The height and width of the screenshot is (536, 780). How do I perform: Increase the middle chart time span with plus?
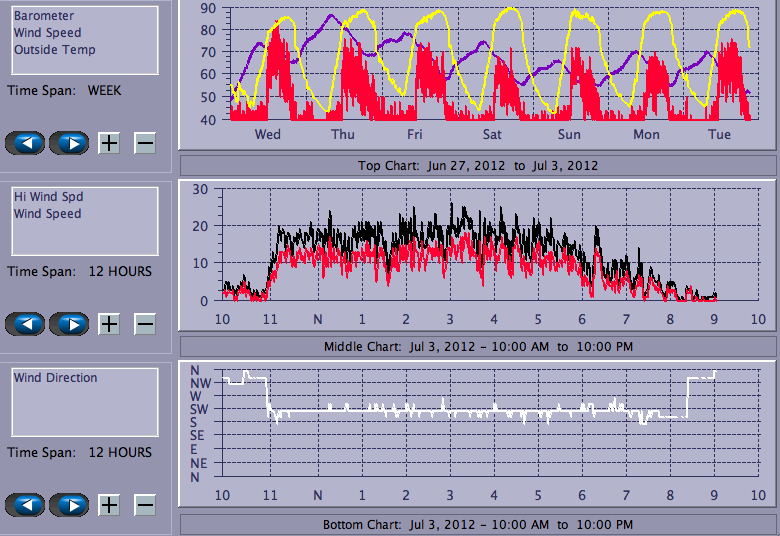[109, 324]
